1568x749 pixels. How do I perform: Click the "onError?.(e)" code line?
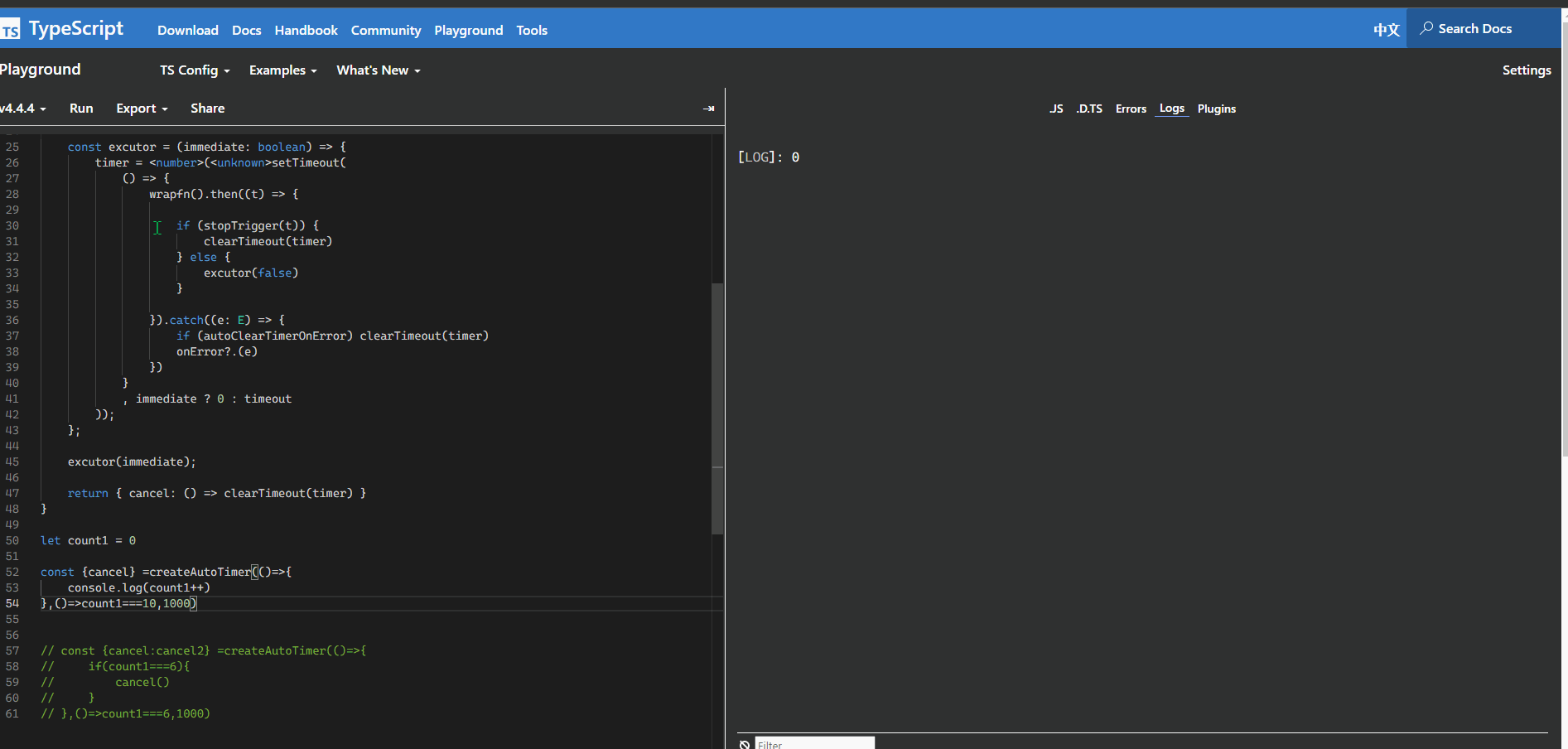coord(217,351)
